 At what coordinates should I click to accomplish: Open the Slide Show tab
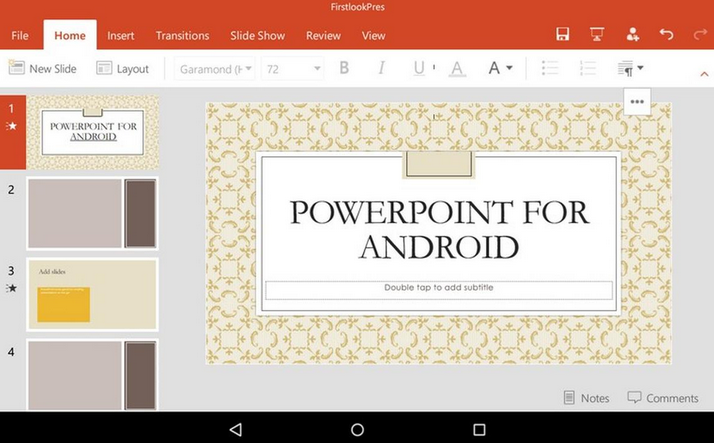(257, 36)
